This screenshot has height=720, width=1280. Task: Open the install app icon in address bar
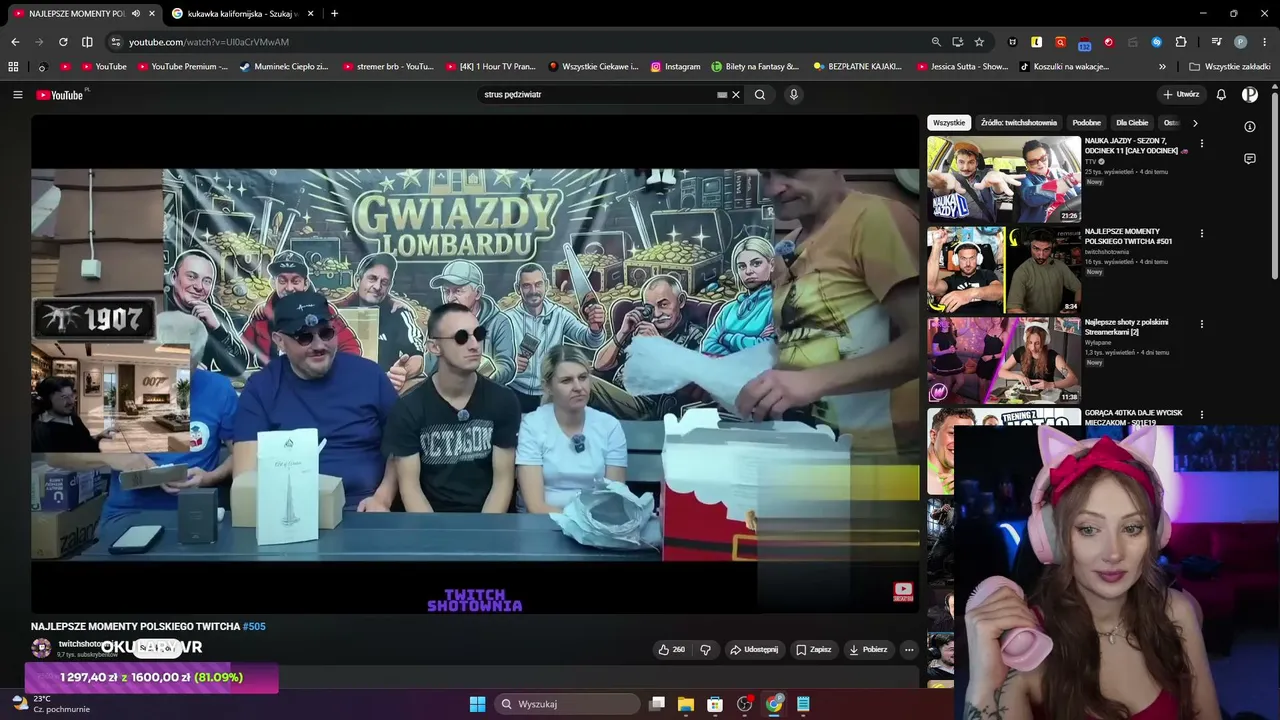958,42
